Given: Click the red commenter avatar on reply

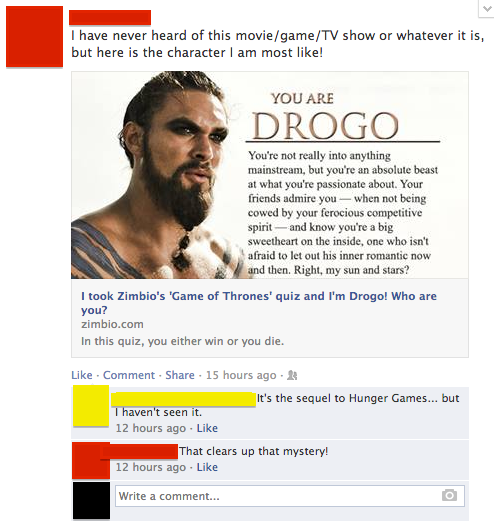Looking at the screenshot, I should pos(91,460).
